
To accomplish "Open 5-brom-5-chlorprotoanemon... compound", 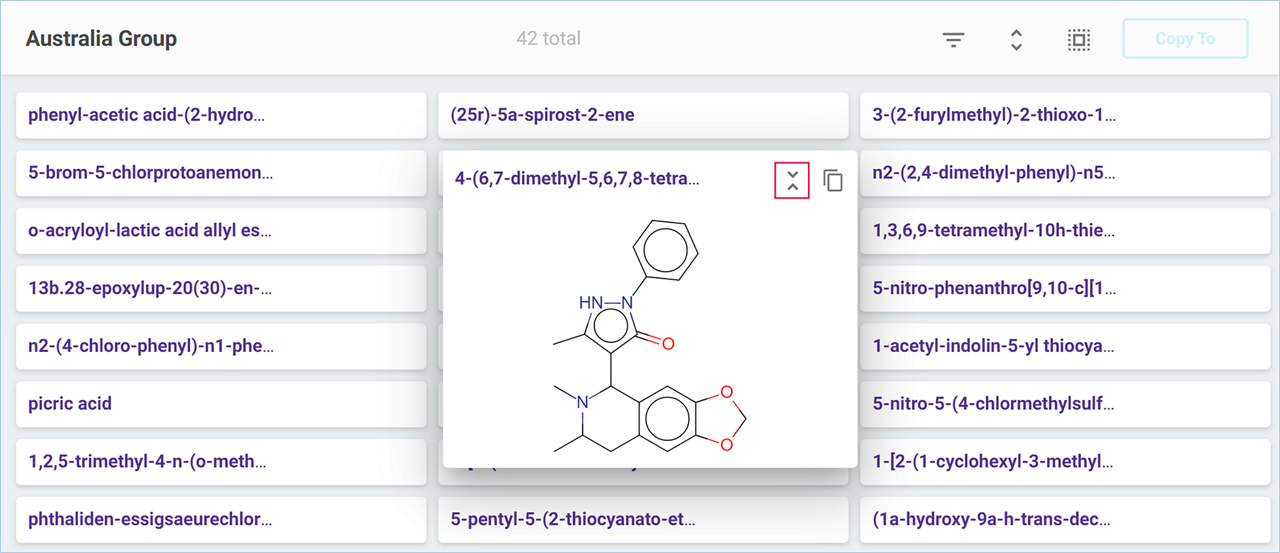I will 221,173.
